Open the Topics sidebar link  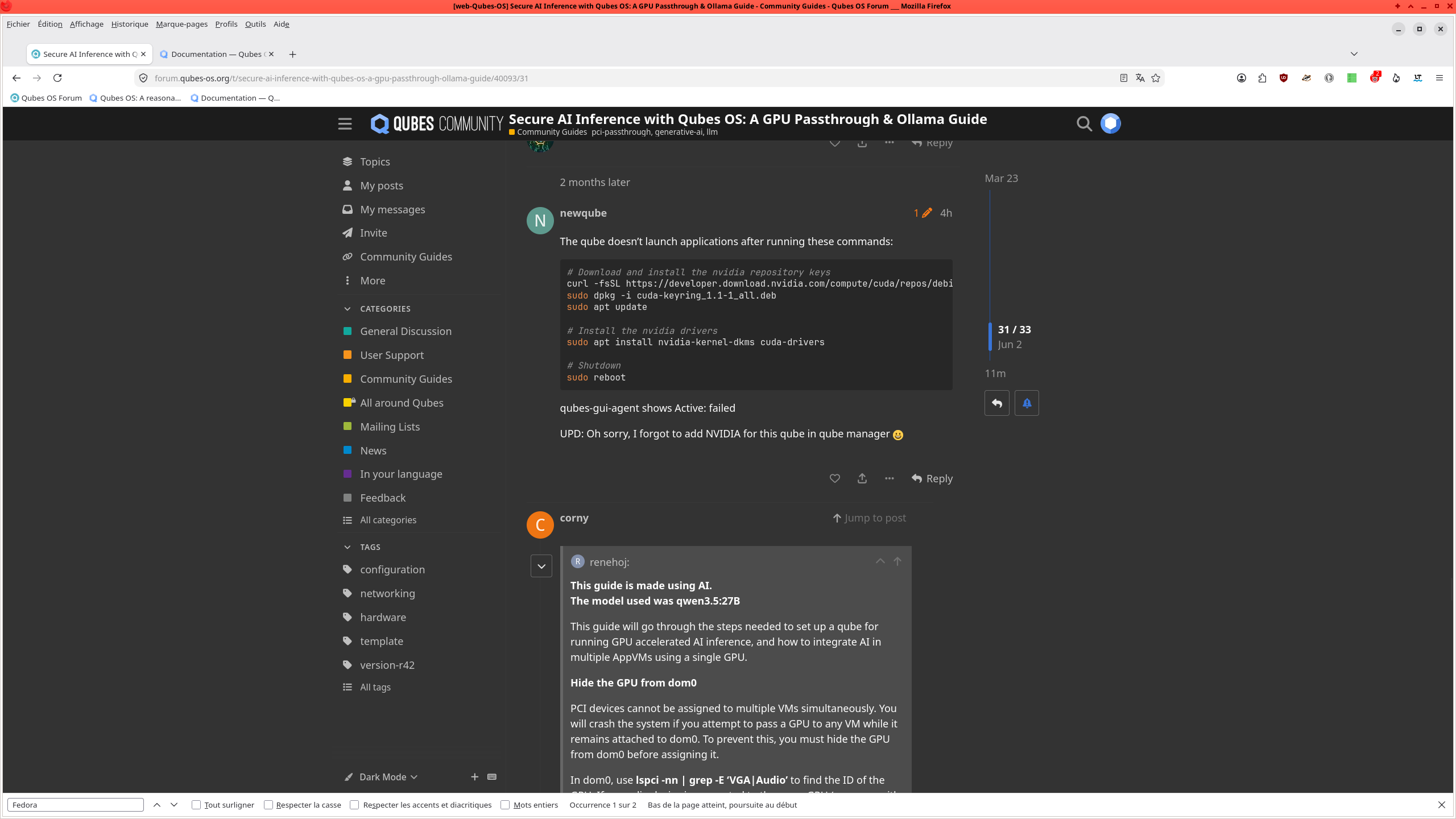(375, 162)
